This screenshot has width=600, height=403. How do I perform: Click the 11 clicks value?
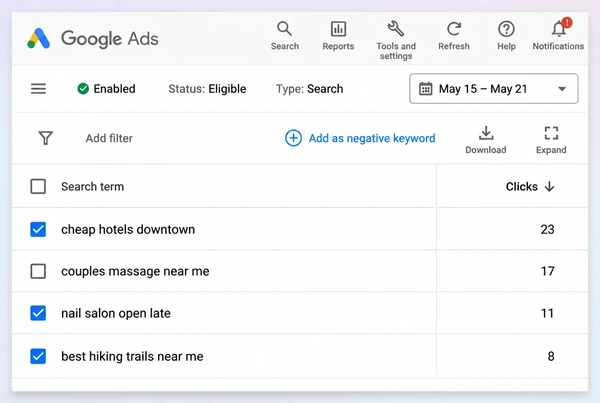pyautogui.click(x=547, y=313)
